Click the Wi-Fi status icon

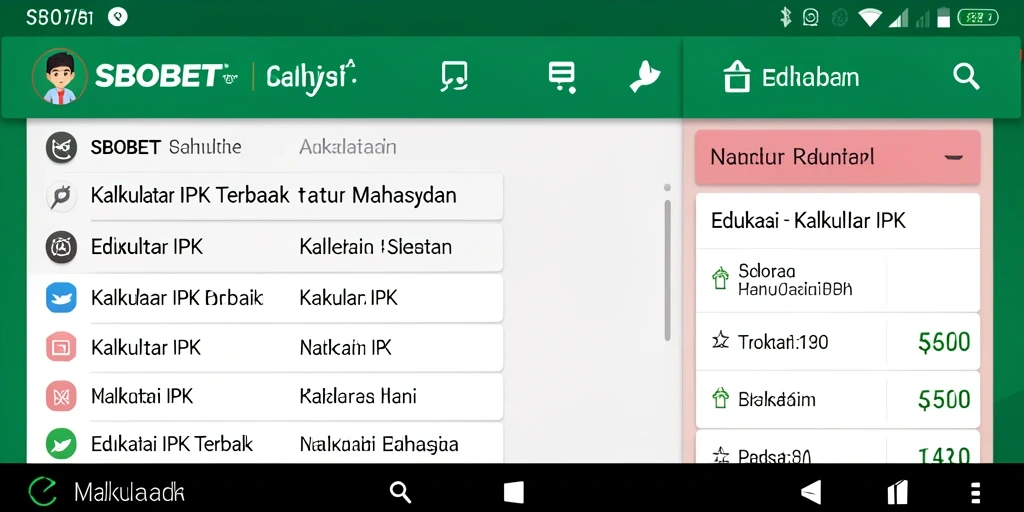pos(870,17)
